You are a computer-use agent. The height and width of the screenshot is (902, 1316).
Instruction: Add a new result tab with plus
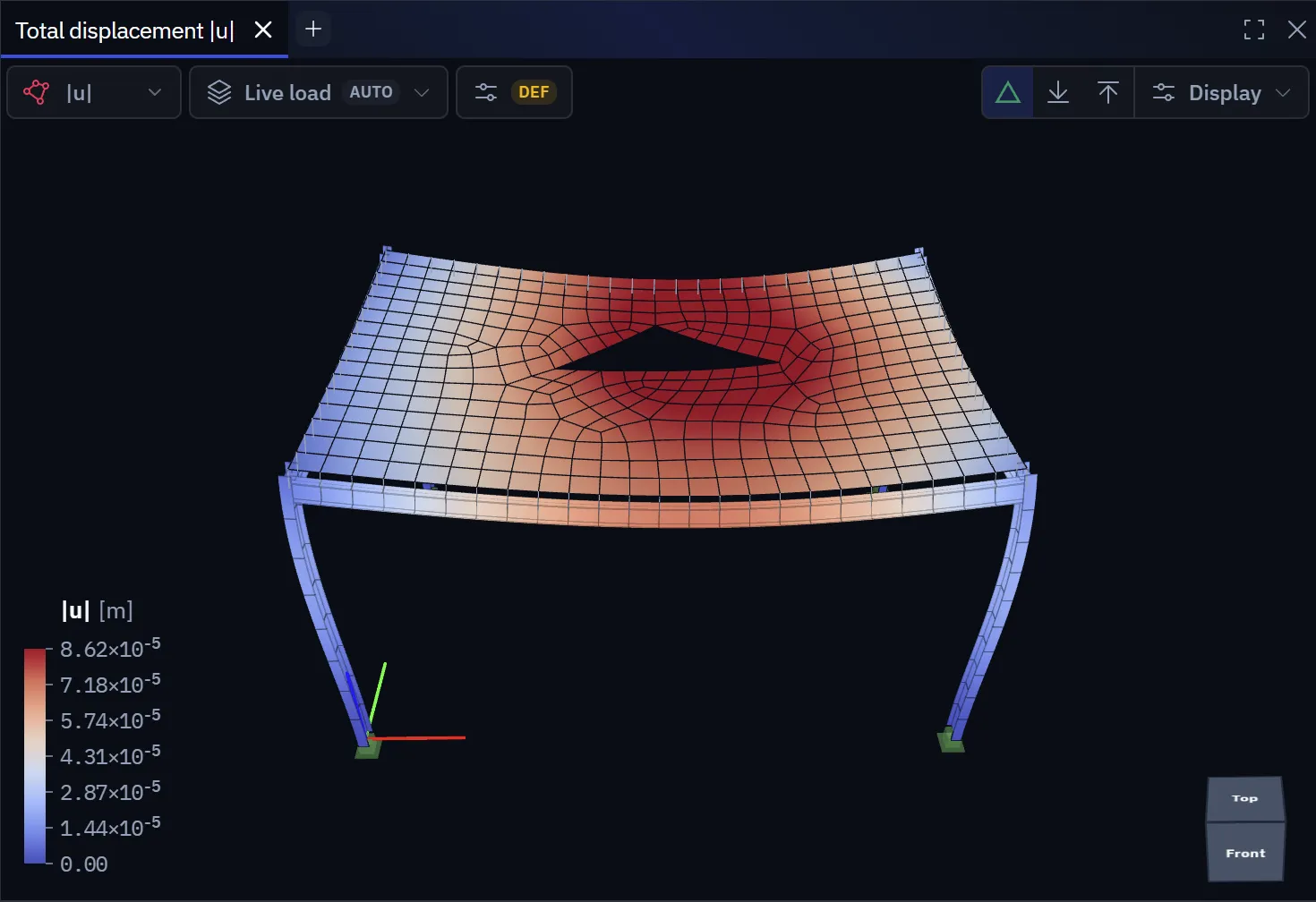[313, 30]
